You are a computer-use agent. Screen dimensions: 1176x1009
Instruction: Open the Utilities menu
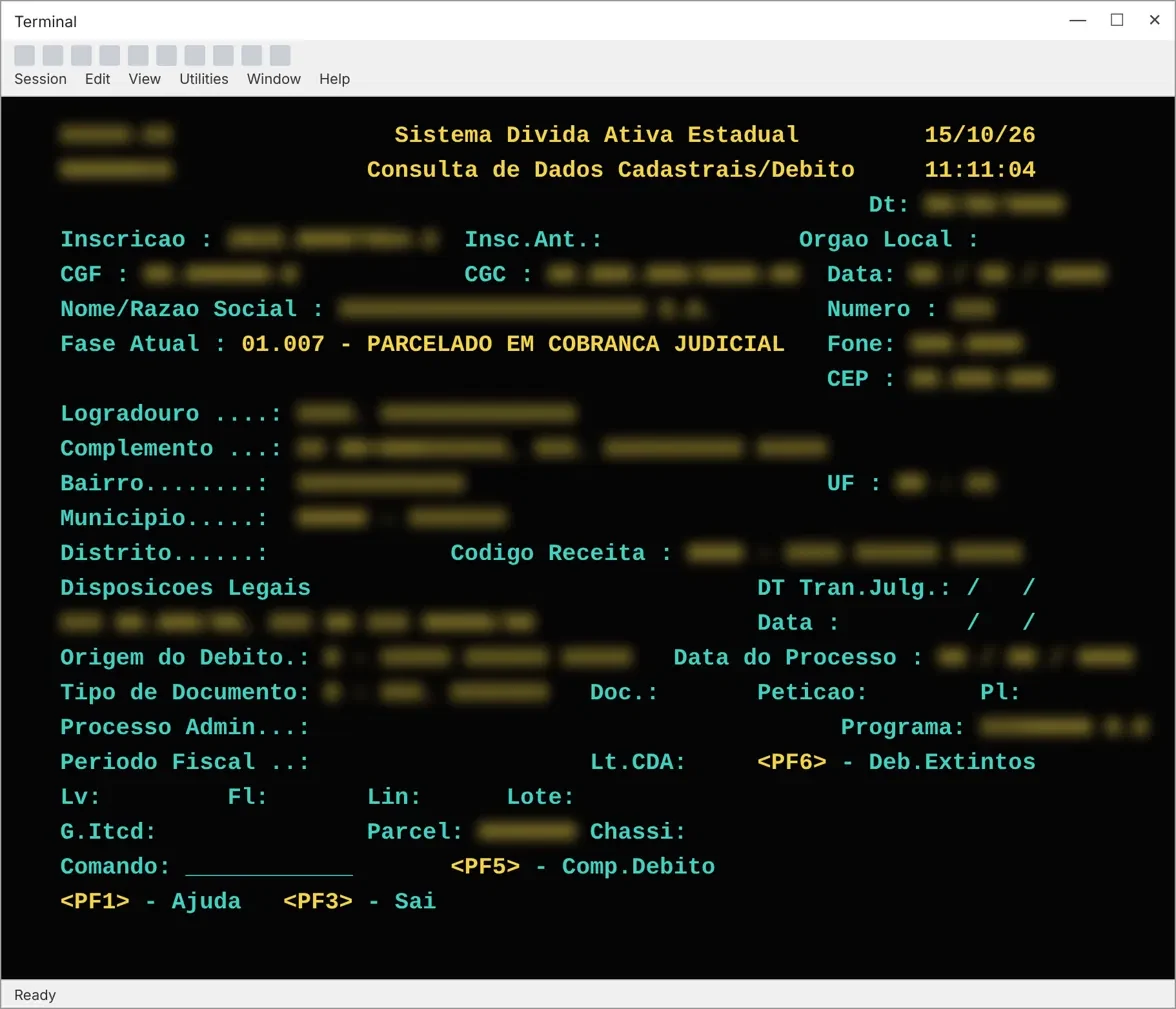click(x=204, y=79)
